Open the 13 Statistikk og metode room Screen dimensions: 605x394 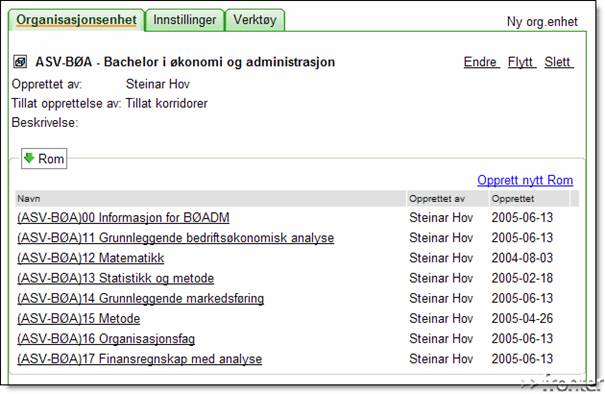pos(115,278)
